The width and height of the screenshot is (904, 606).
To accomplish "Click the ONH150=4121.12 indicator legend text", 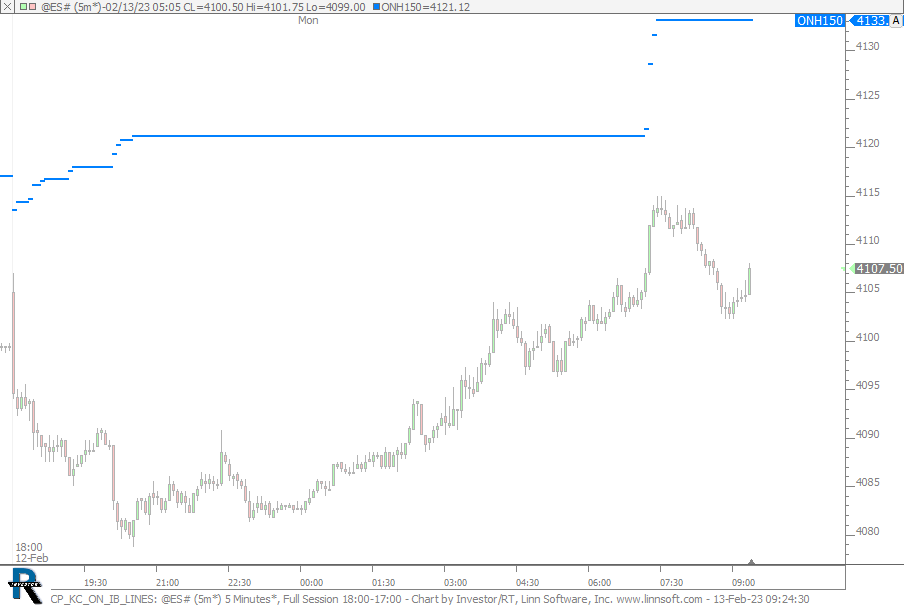I will (425, 7).
